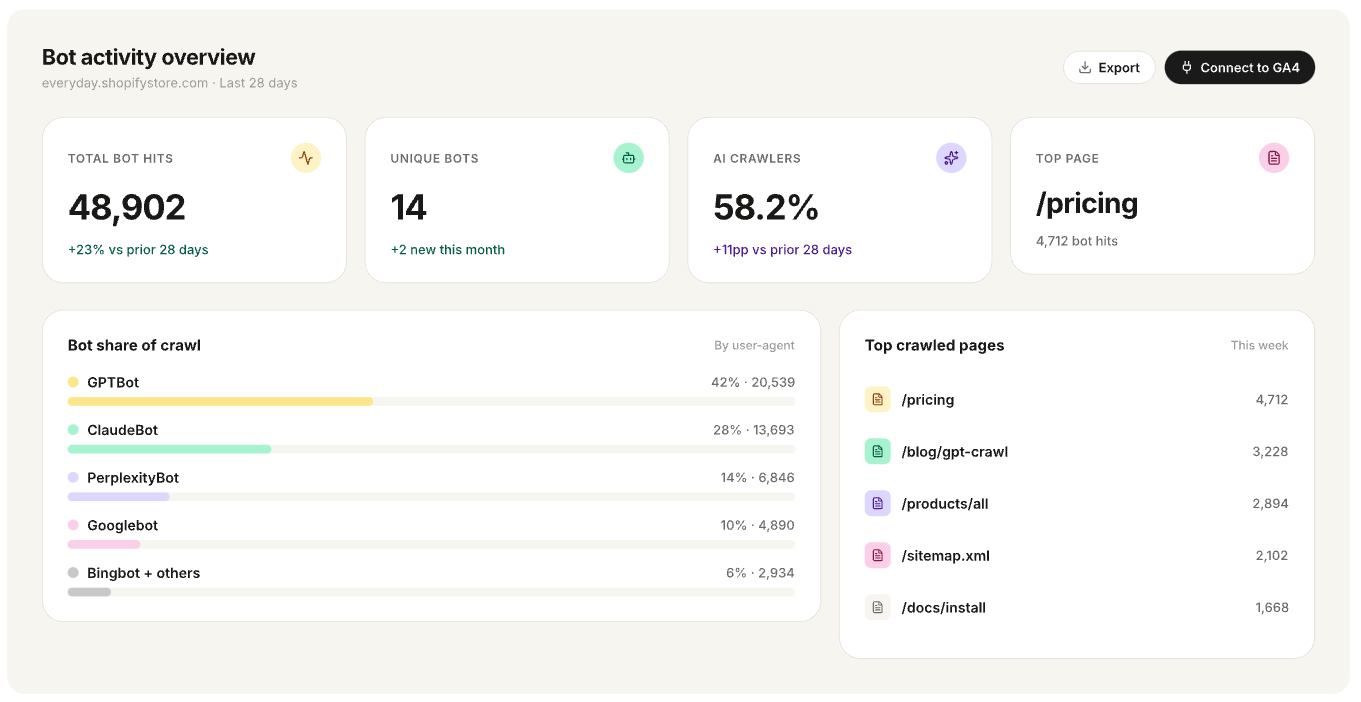Click the PerplexityBot lavender progress bar
This screenshot has width=1361, height=702.
(x=119, y=497)
